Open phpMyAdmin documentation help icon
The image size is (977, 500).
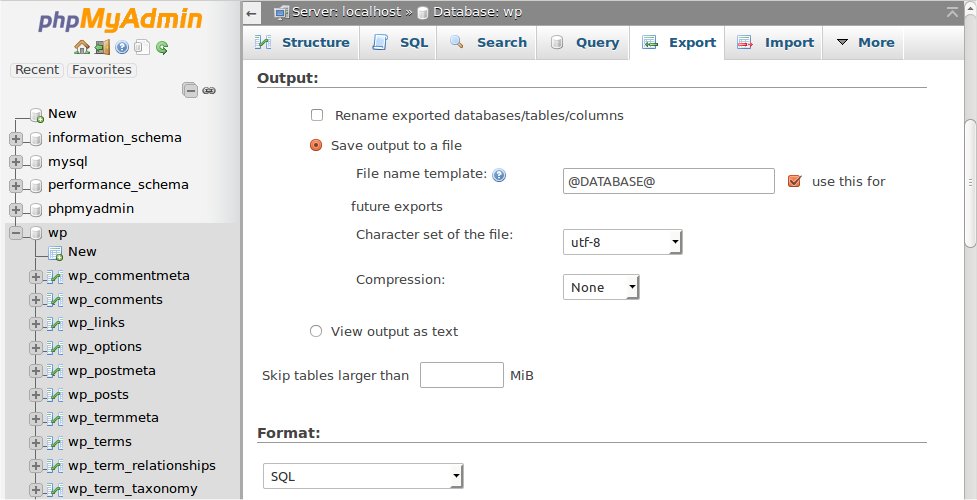click(x=122, y=47)
